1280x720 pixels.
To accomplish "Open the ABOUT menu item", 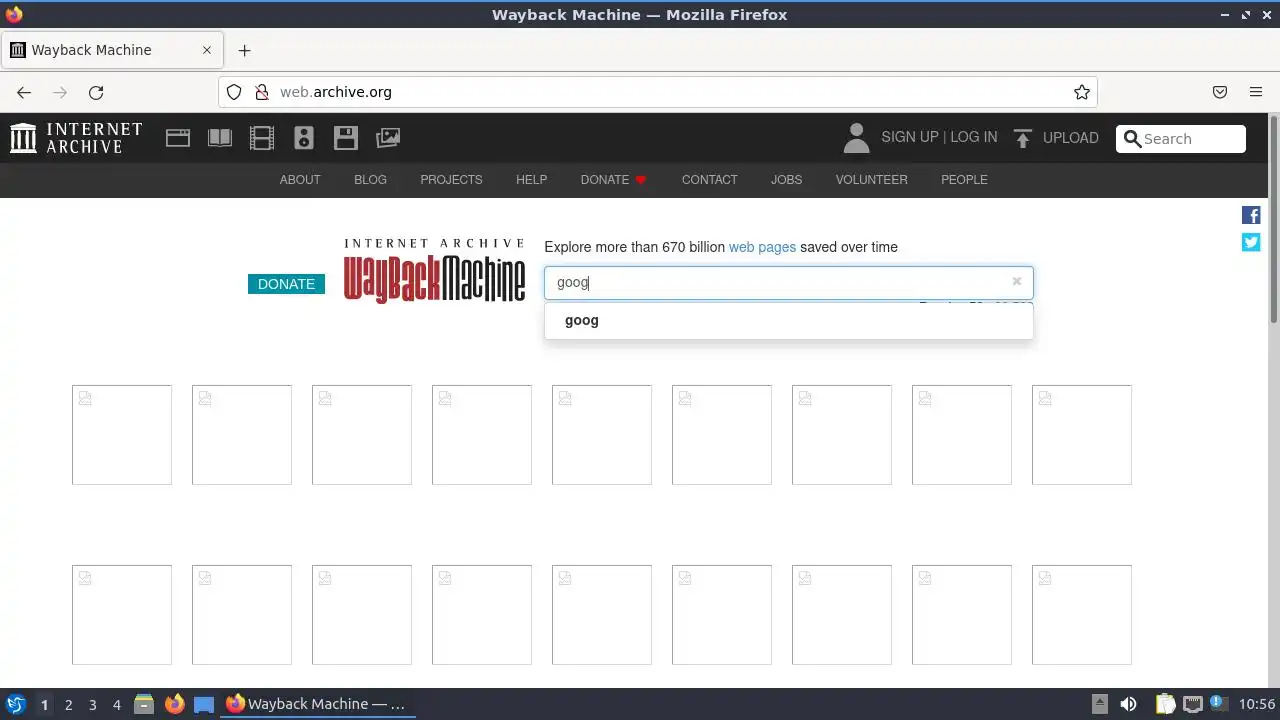I will click(x=300, y=180).
